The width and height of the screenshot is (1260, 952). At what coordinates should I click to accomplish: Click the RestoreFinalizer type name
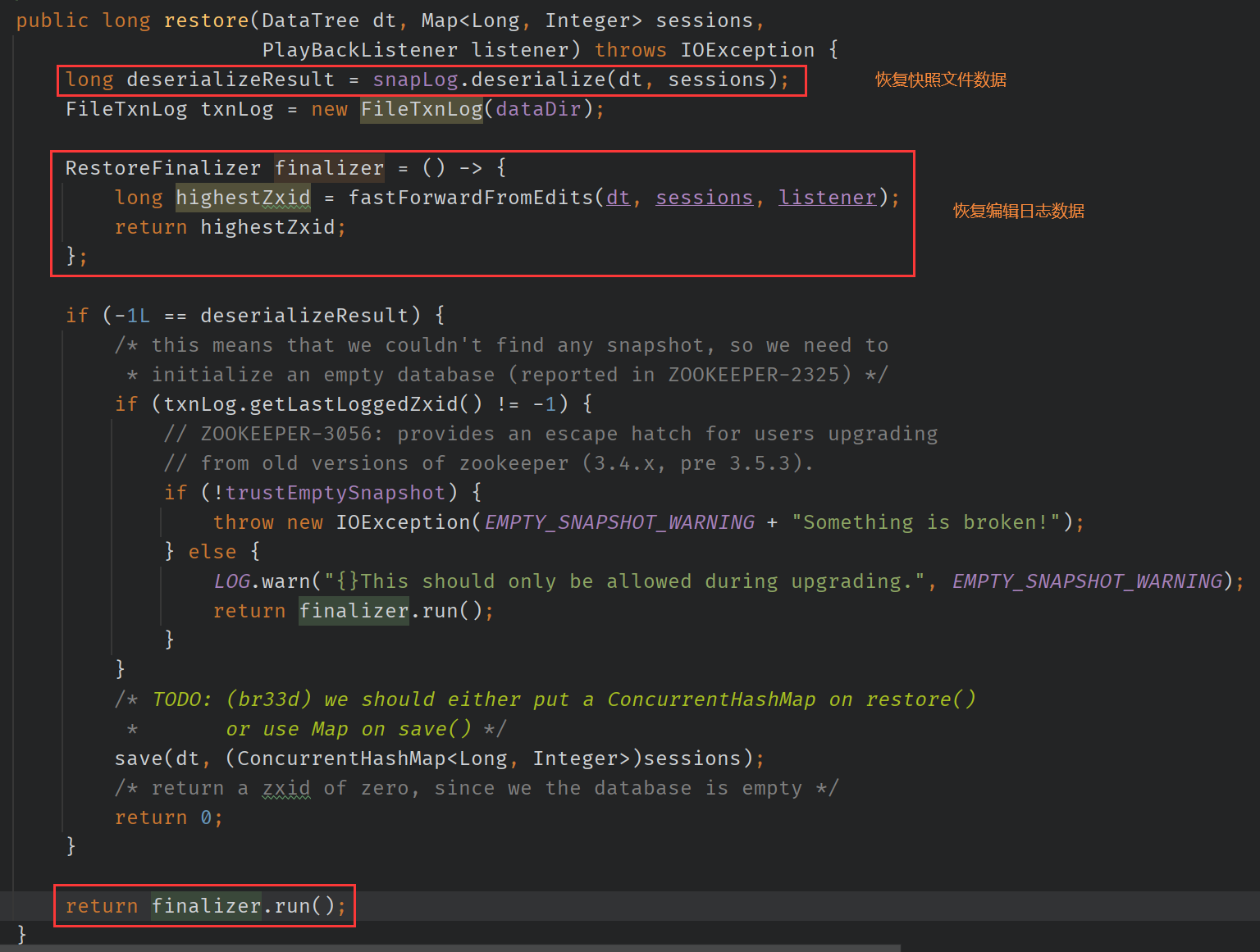coord(162,168)
